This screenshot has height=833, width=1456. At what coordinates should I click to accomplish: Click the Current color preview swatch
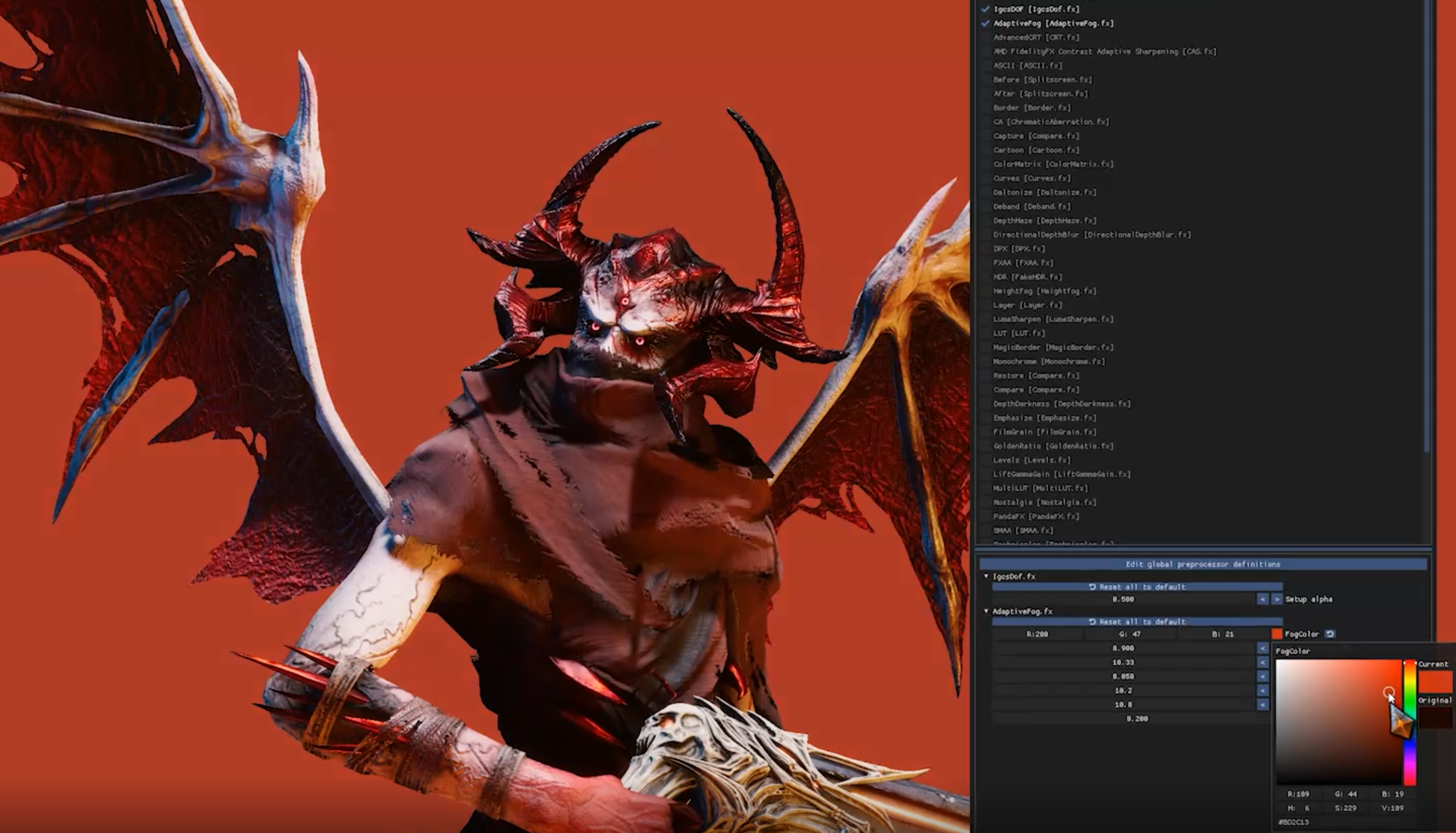click(1435, 681)
